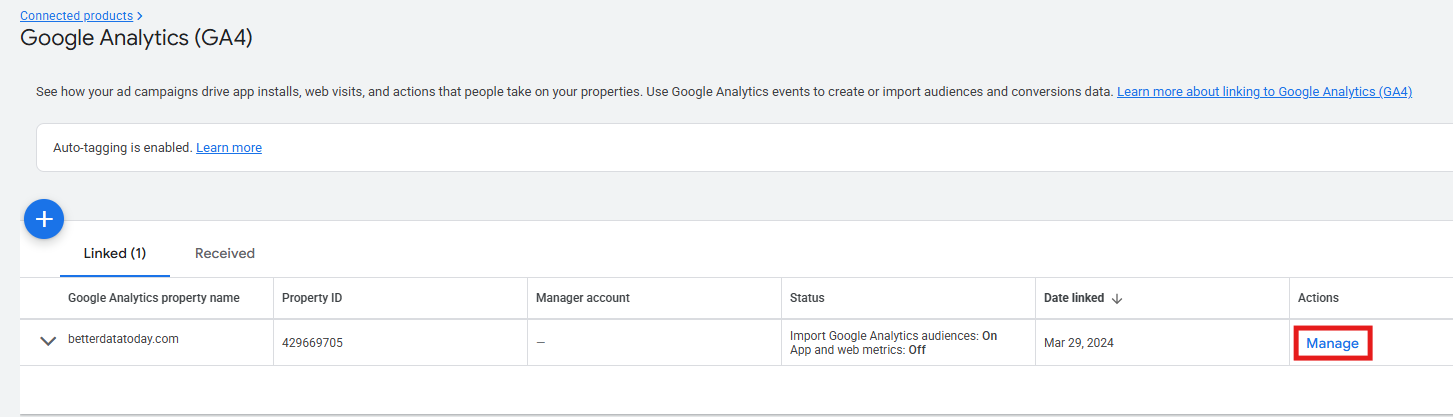Click the Property ID column header
The width and height of the screenshot is (1453, 417).
click(x=312, y=298)
